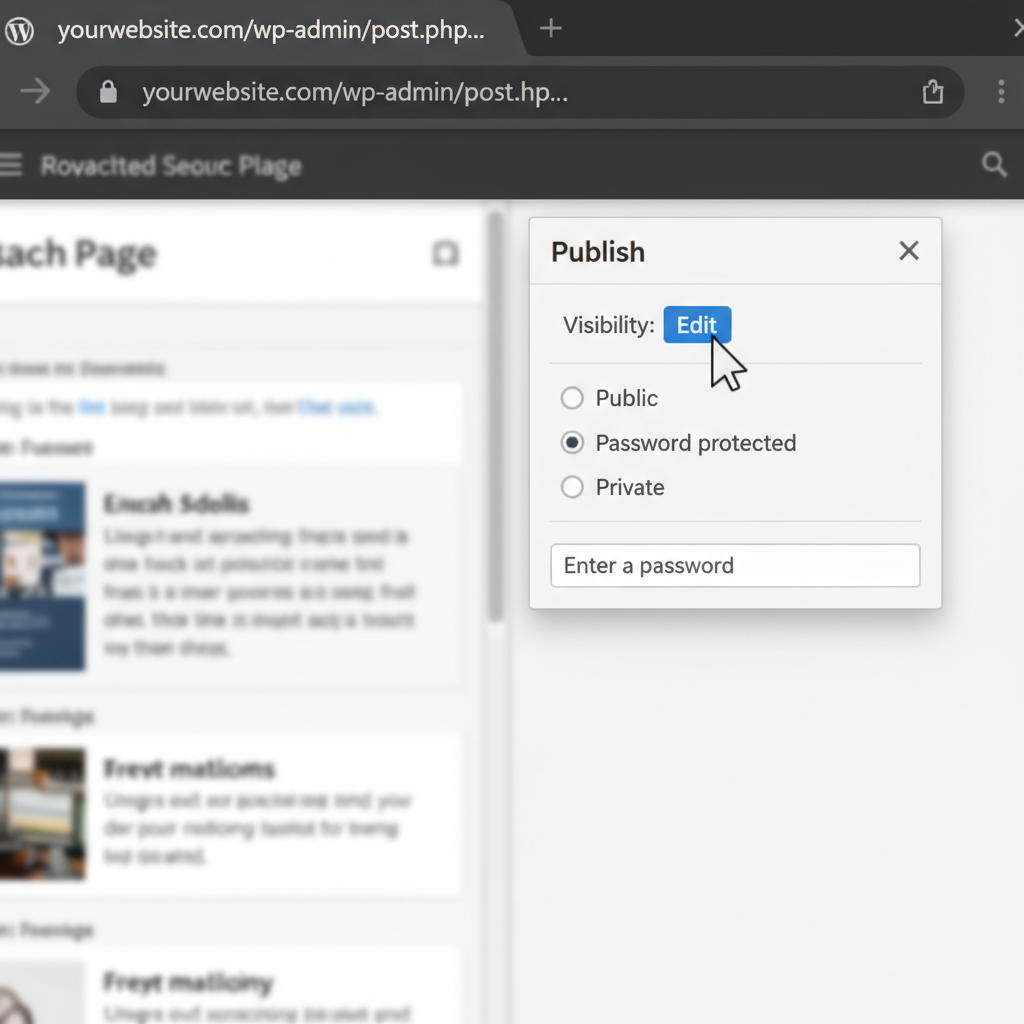
Task: Select the yourwebsite.com wp-admin browser tab
Action: (x=270, y=30)
